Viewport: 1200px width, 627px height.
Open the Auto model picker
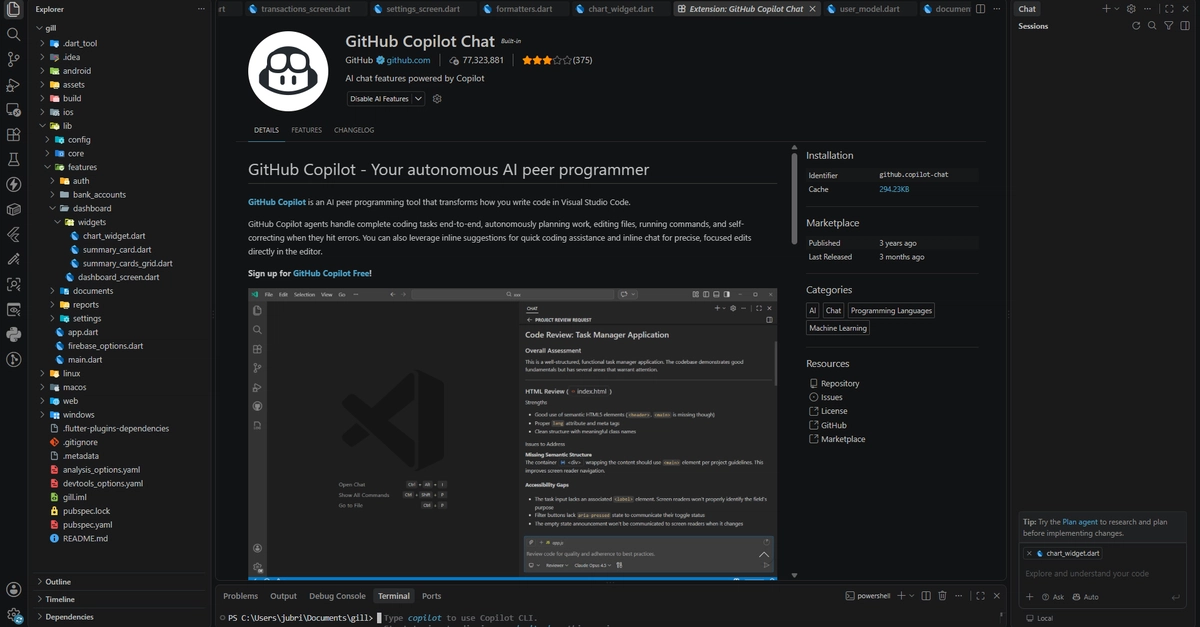1085,597
